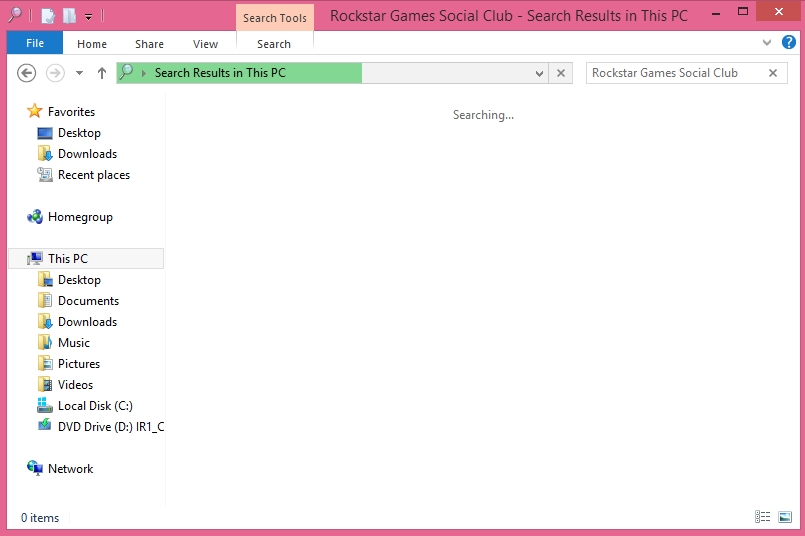Go forward with the Forward arrow
Screen dimensions: 805x536
(x=55, y=73)
